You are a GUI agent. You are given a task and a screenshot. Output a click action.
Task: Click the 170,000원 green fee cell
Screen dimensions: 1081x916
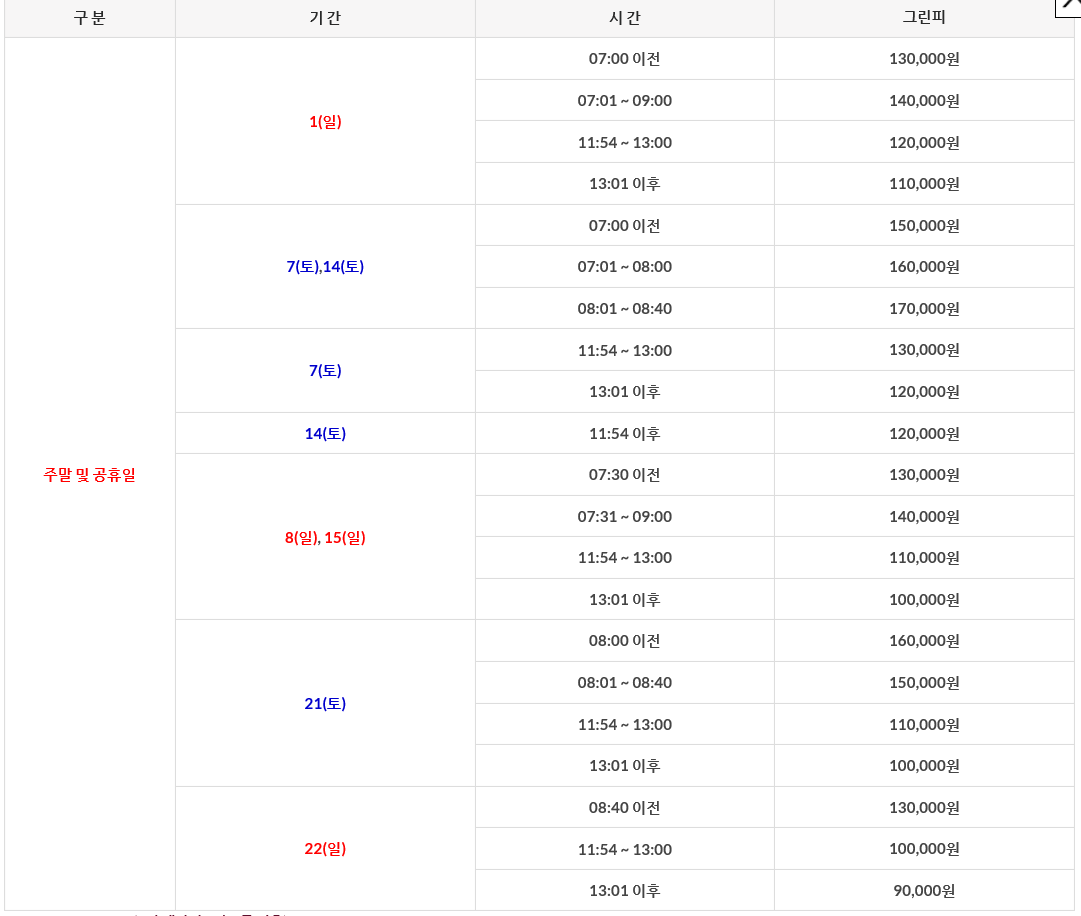924,309
